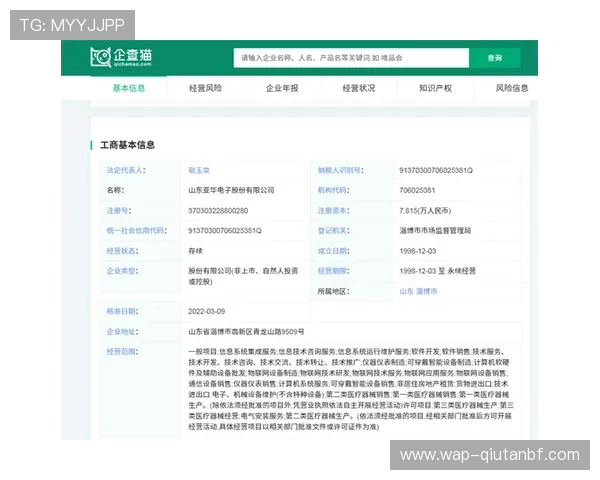Click the 登记机关 label

[333, 230]
